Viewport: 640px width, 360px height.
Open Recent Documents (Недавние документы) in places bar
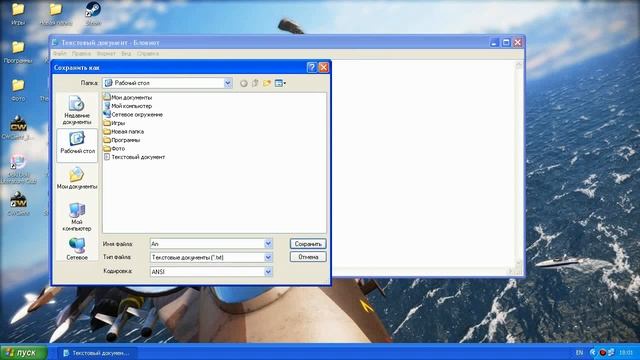[77, 110]
